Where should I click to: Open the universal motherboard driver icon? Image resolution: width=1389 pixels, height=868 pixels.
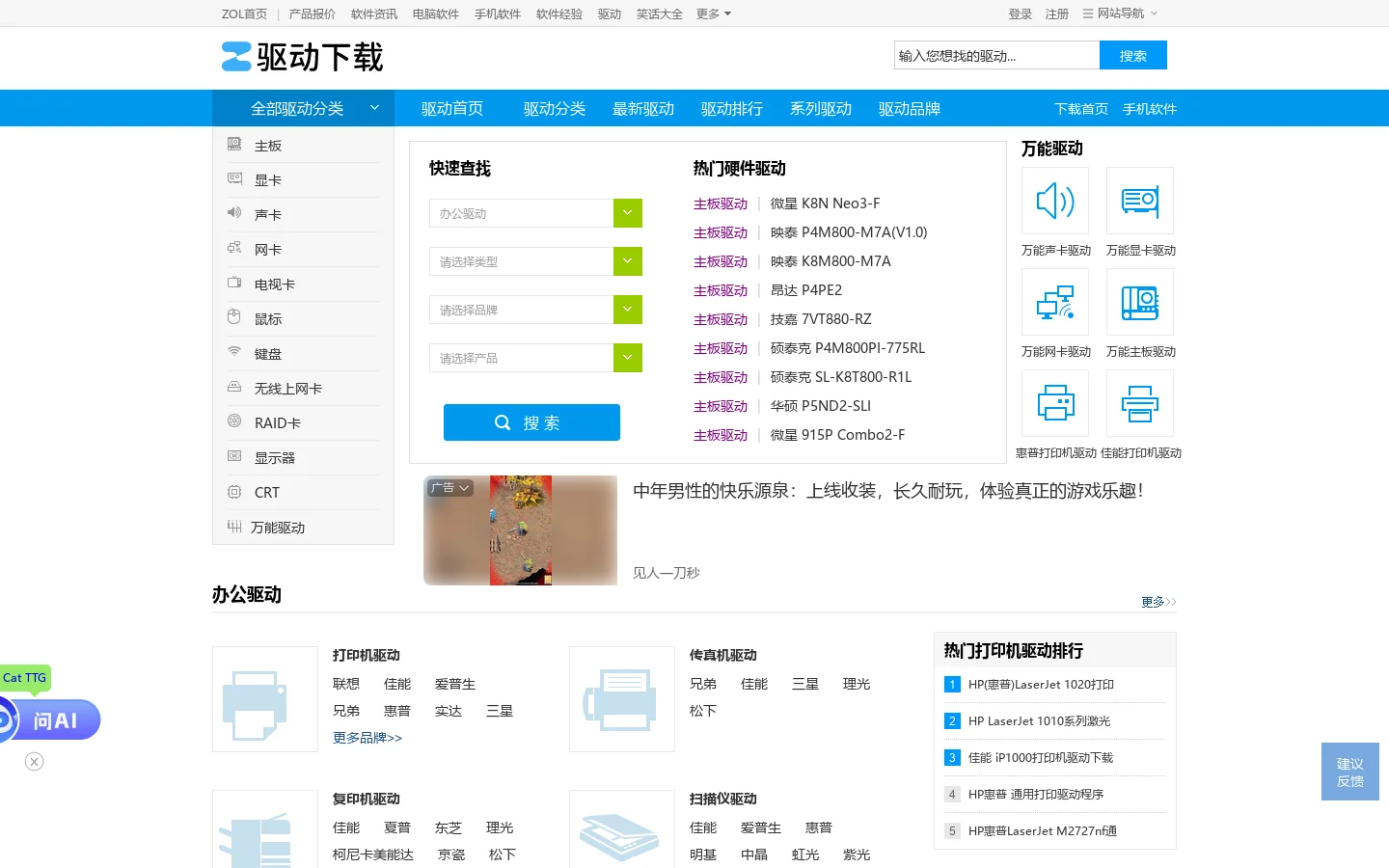pos(1140,302)
